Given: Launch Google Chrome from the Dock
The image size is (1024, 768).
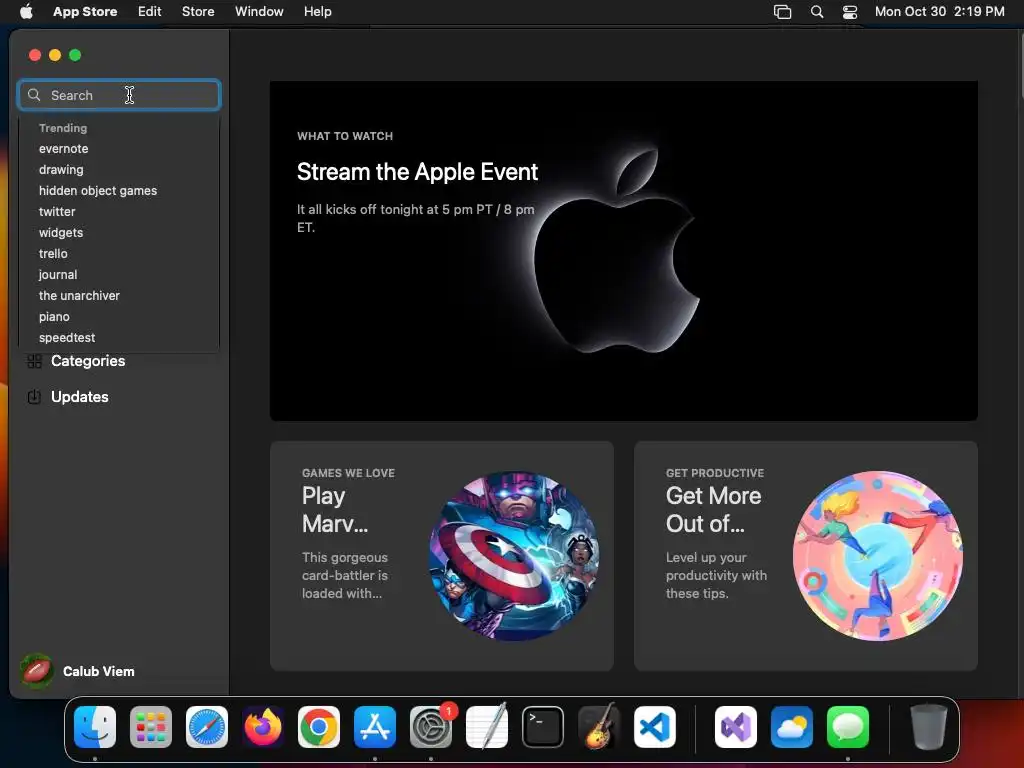Looking at the screenshot, I should coord(319,727).
